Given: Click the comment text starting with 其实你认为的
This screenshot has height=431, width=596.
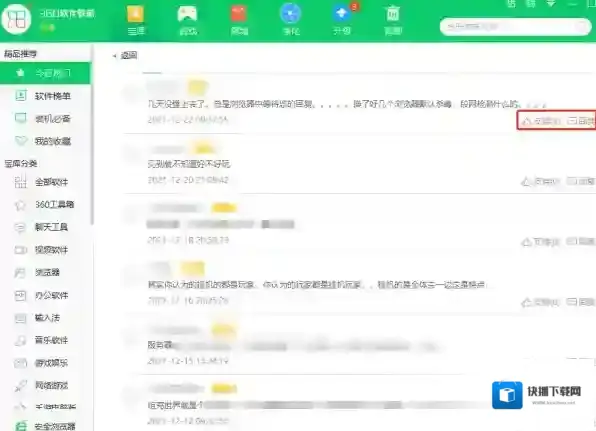Looking at the screenshot, I should pos(316,285).
